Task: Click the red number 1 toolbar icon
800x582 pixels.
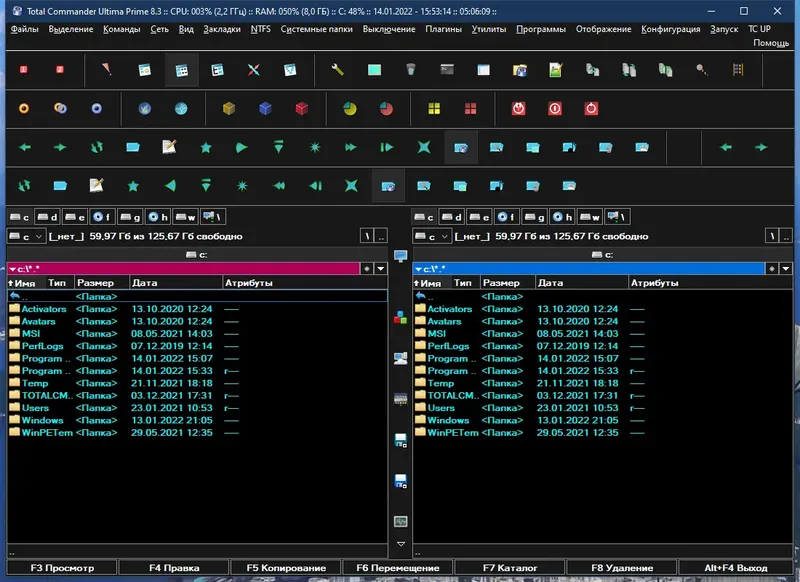Action: pyautogui.click(x=23, y=70)
